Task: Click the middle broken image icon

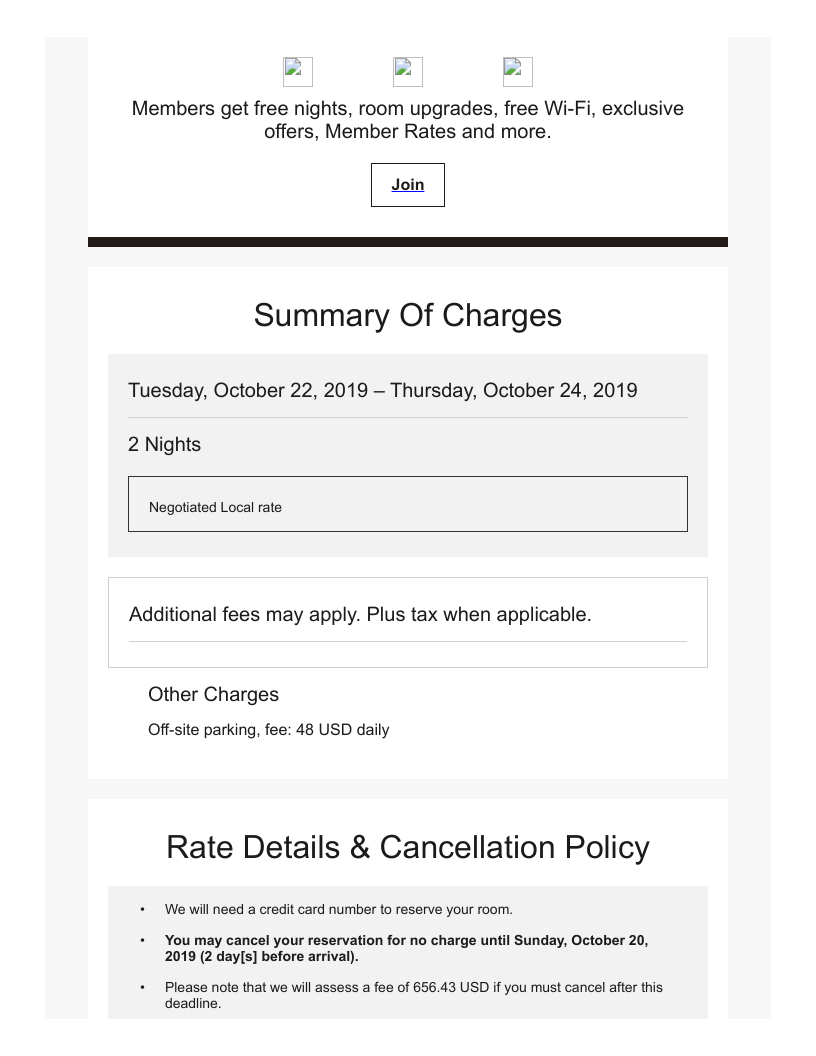Action: (x=408, y=72)
